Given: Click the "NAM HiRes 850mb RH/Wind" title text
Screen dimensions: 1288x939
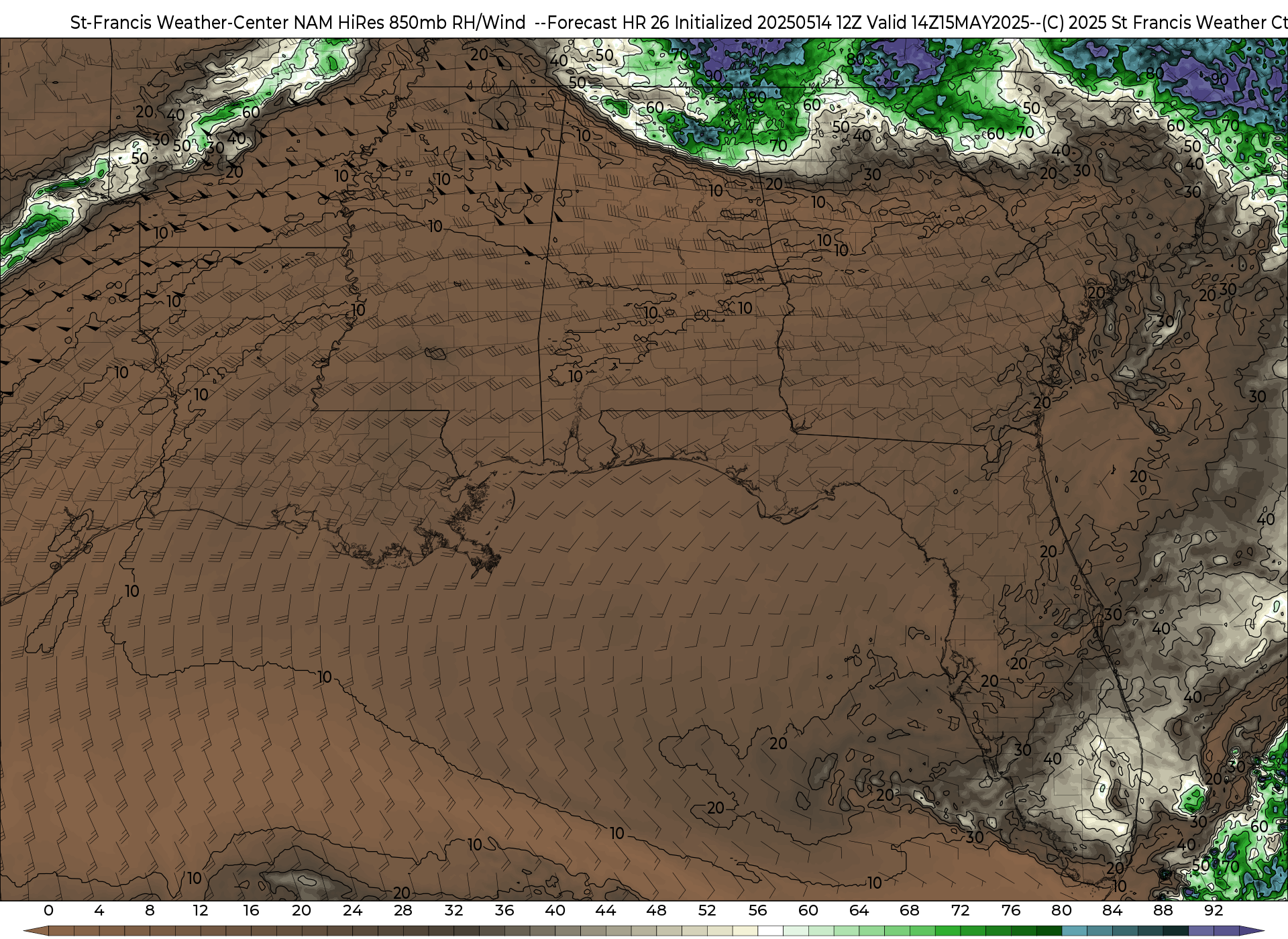Looking at the screenshot, I should (410, 23).
